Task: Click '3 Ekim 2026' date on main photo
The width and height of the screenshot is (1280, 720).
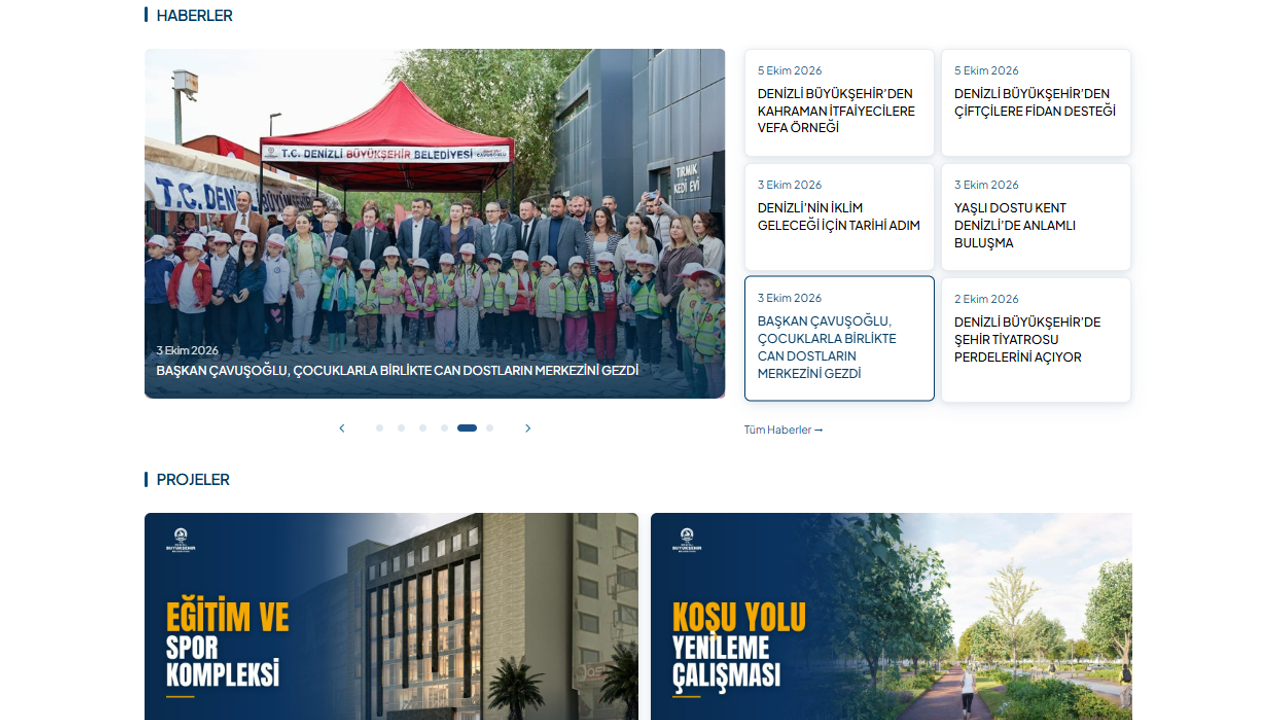Action: pyautogui.click(x=187, y=350)
